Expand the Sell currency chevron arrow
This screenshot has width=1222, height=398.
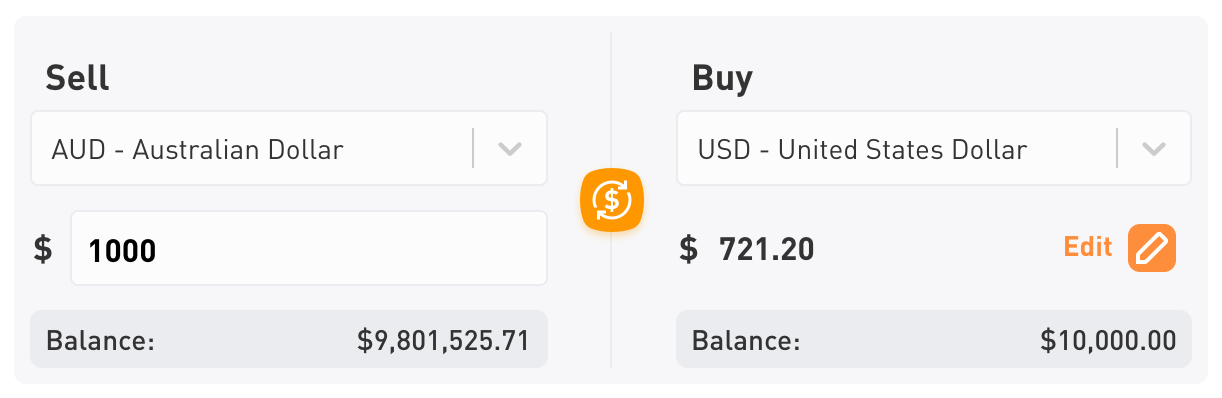tap(510, 150)
